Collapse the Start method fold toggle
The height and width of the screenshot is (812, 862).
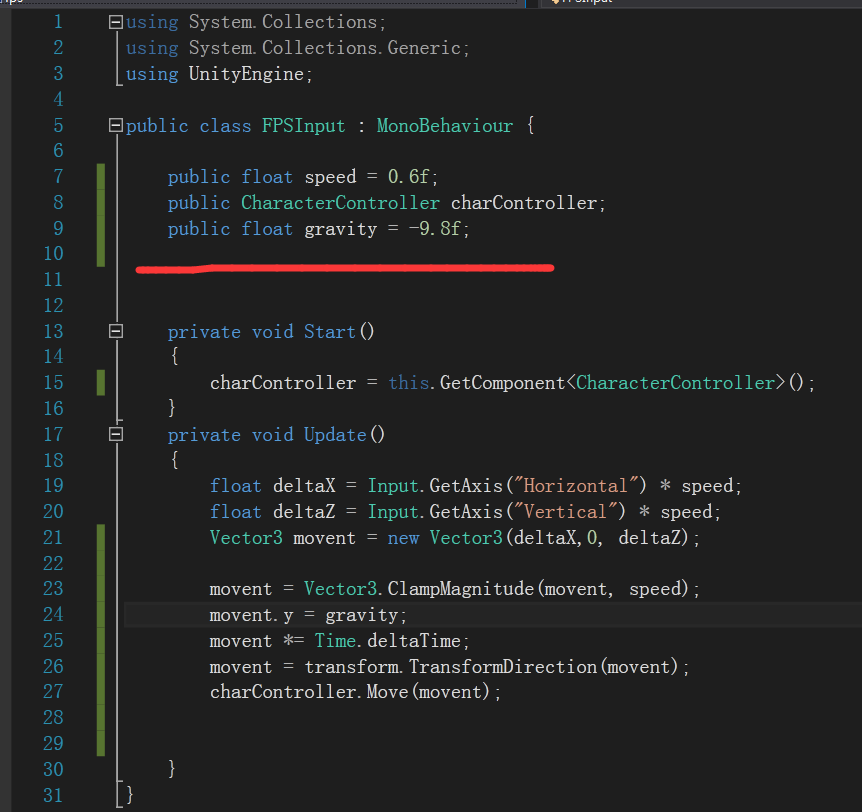115,332
